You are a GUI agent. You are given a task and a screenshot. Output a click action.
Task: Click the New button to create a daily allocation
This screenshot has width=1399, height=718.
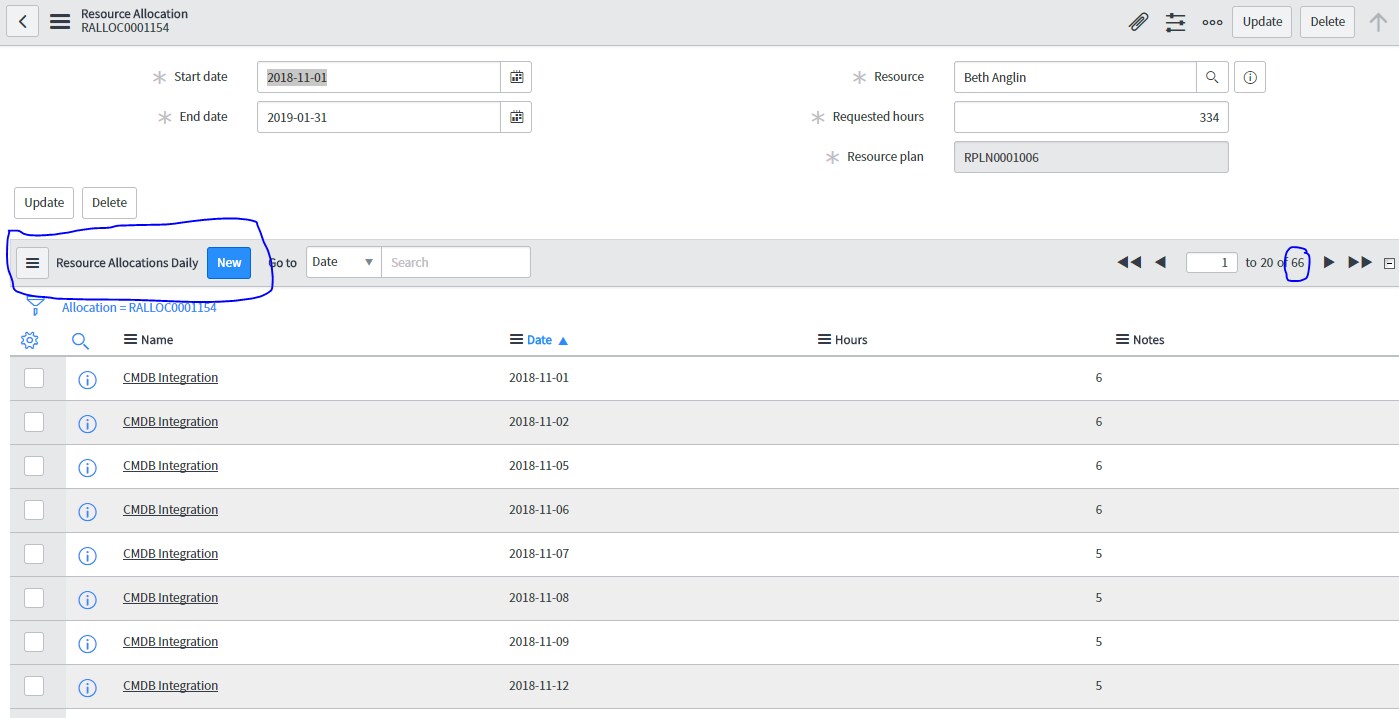coord(228,262)
